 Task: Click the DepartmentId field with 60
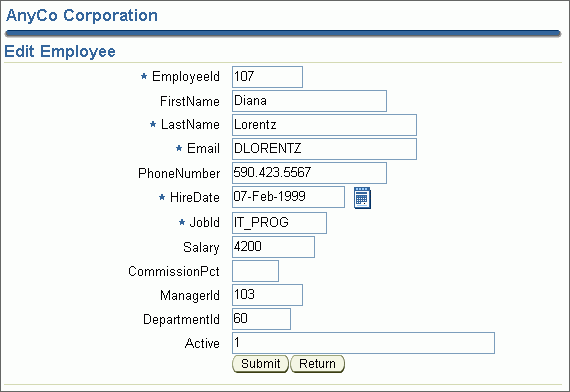(261, 319)
